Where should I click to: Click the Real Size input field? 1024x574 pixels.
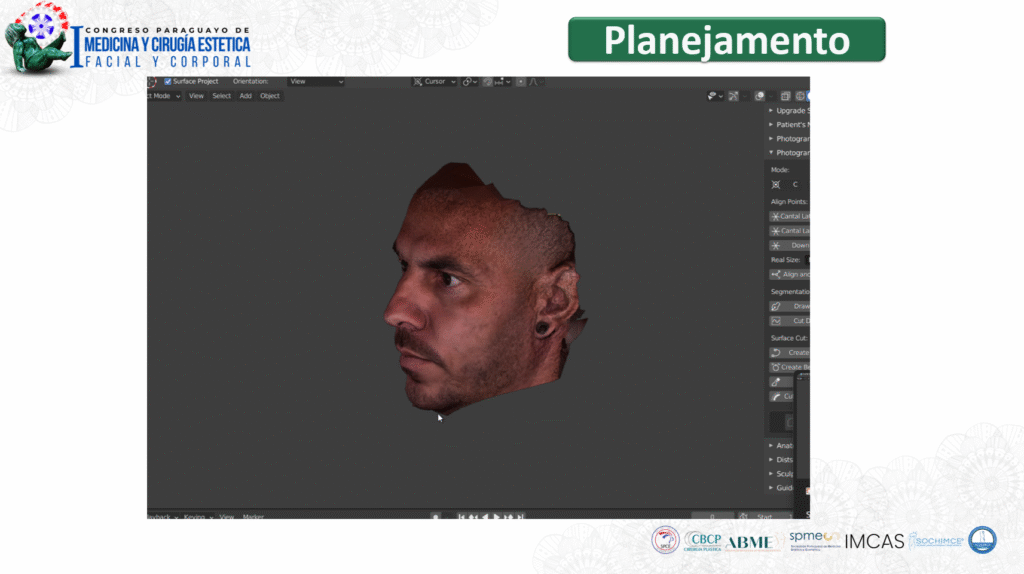coord(808,260)
